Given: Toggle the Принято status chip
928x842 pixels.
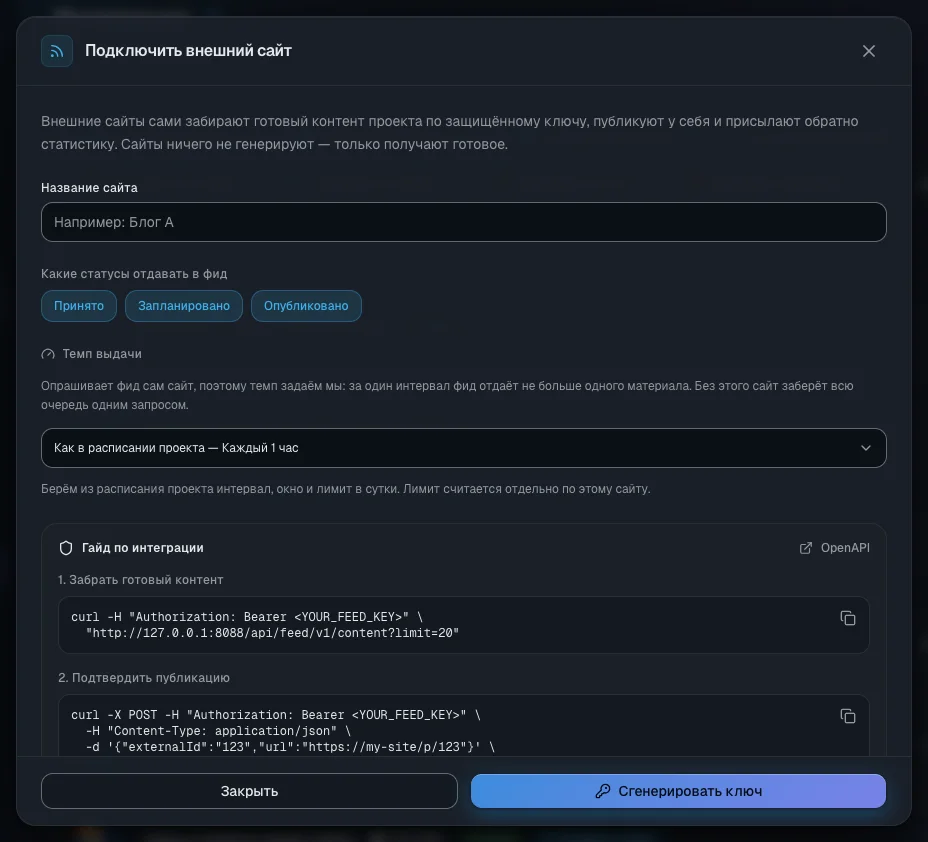Looking at the screenshot, I should [79, 306].
